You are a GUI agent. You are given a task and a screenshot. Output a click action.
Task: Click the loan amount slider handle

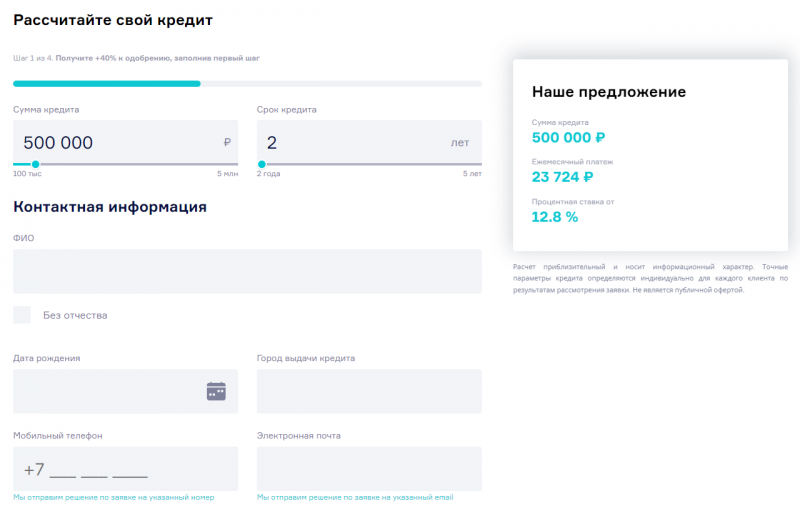35,164
